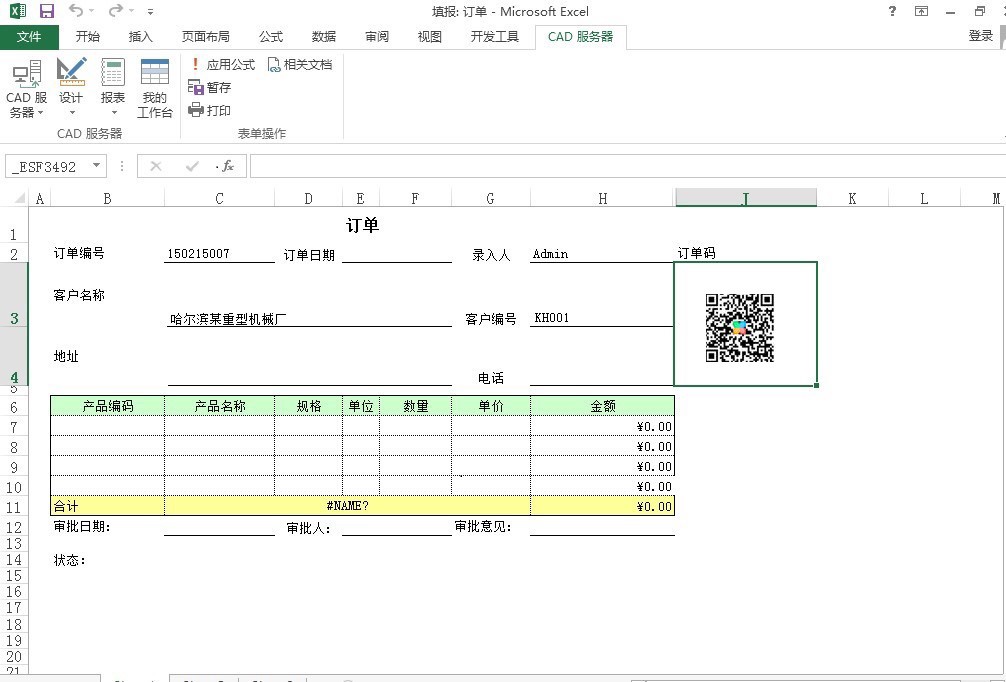Switch to the 公式 Formulas tab
This screenshot has height=682, width=1006.
(271, 37)
